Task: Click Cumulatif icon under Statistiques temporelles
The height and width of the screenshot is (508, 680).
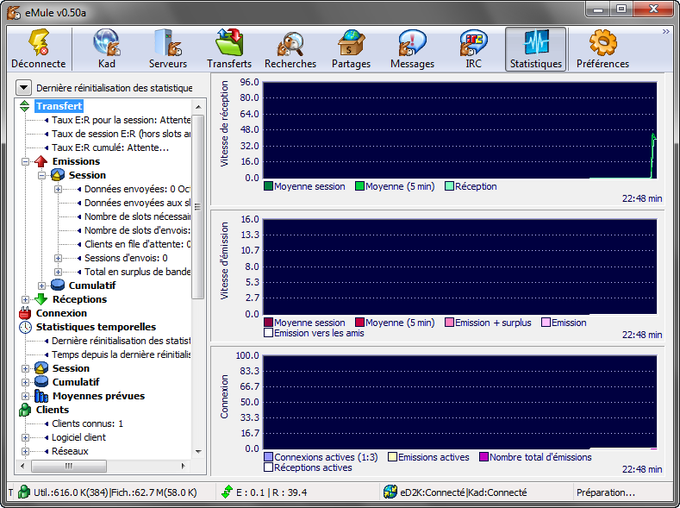Action: [41, 382]
